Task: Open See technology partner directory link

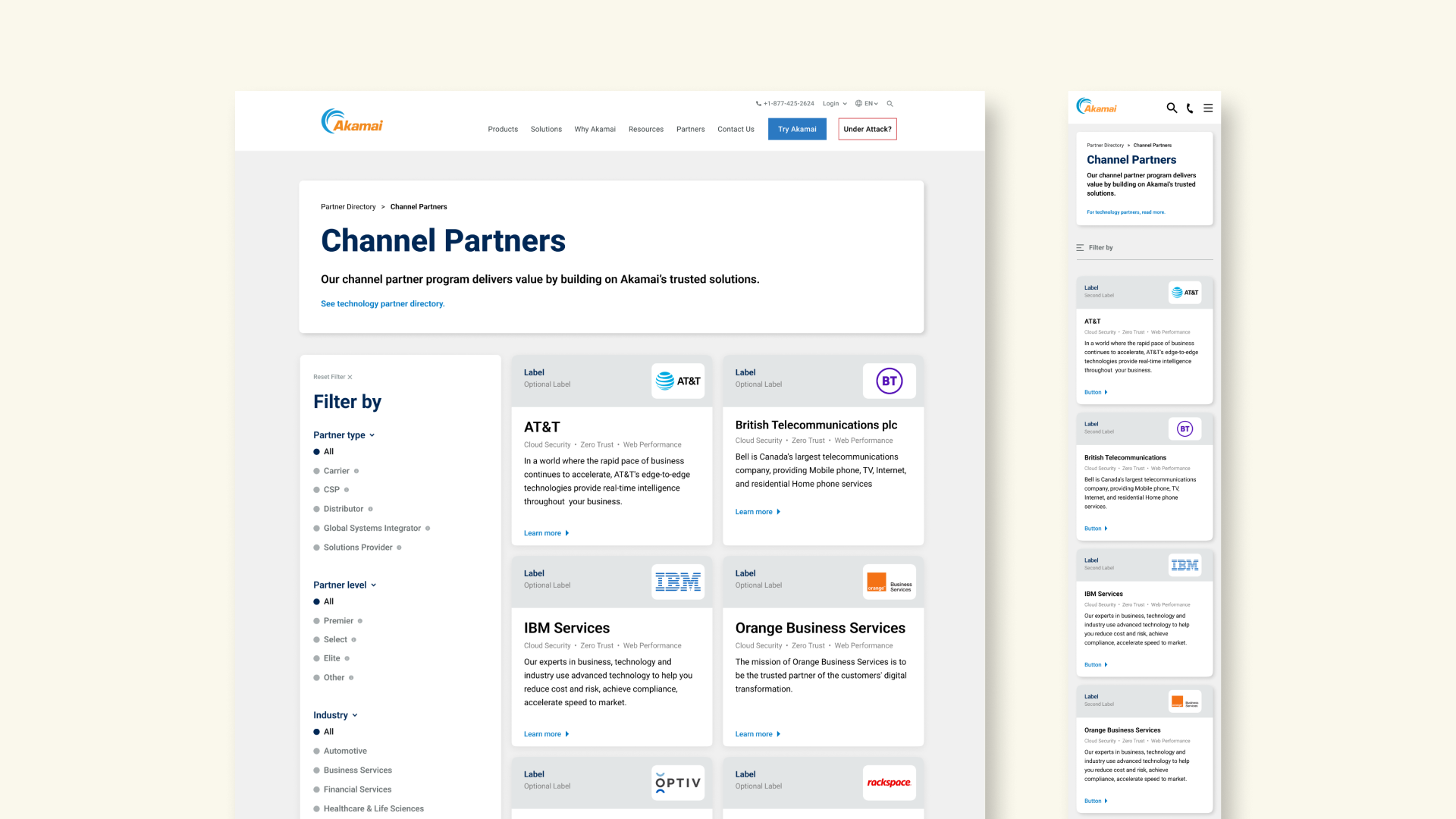Action: click(x=382, y=304)
